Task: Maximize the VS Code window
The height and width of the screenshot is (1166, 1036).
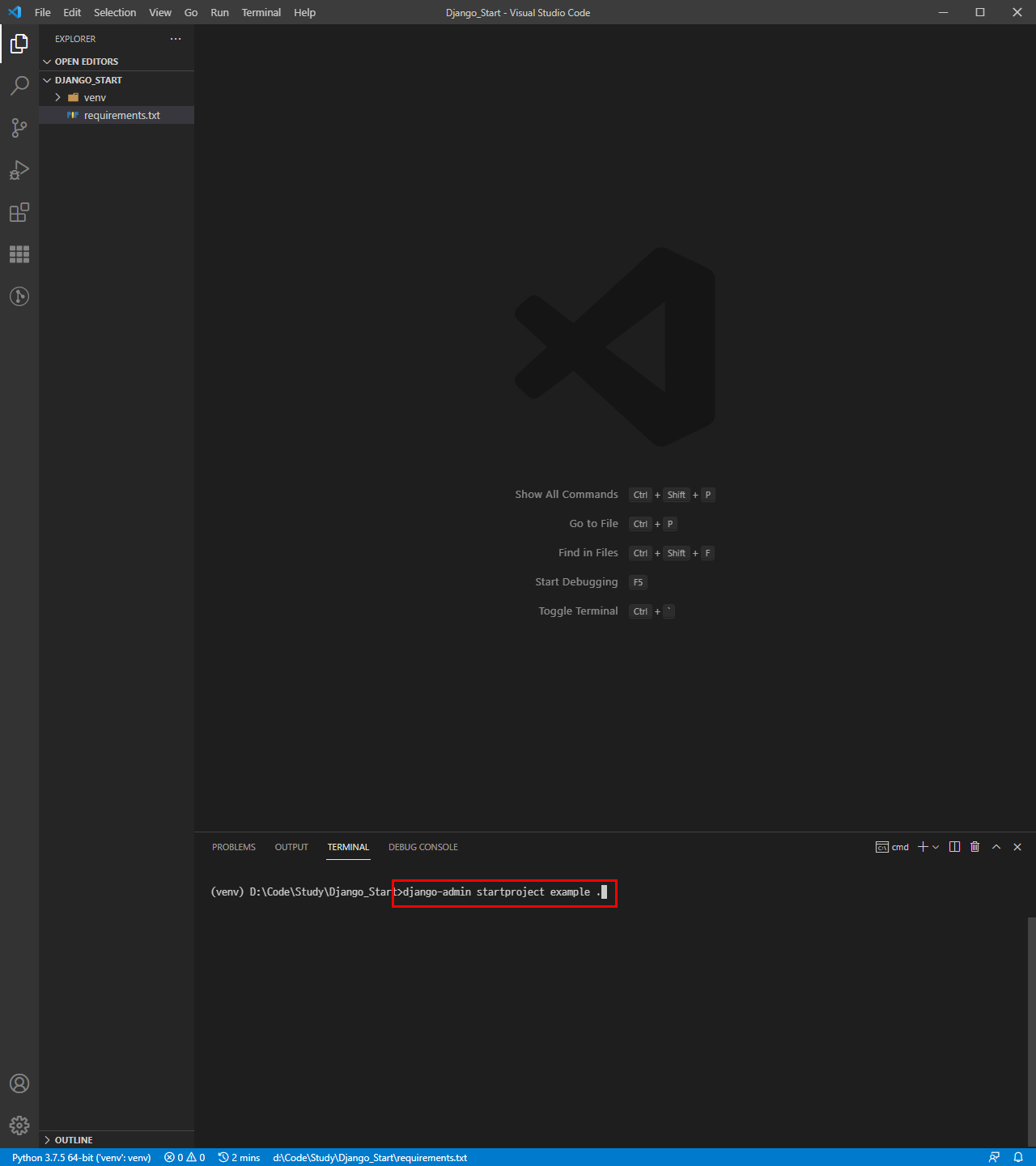Action: tap(980, 12)
